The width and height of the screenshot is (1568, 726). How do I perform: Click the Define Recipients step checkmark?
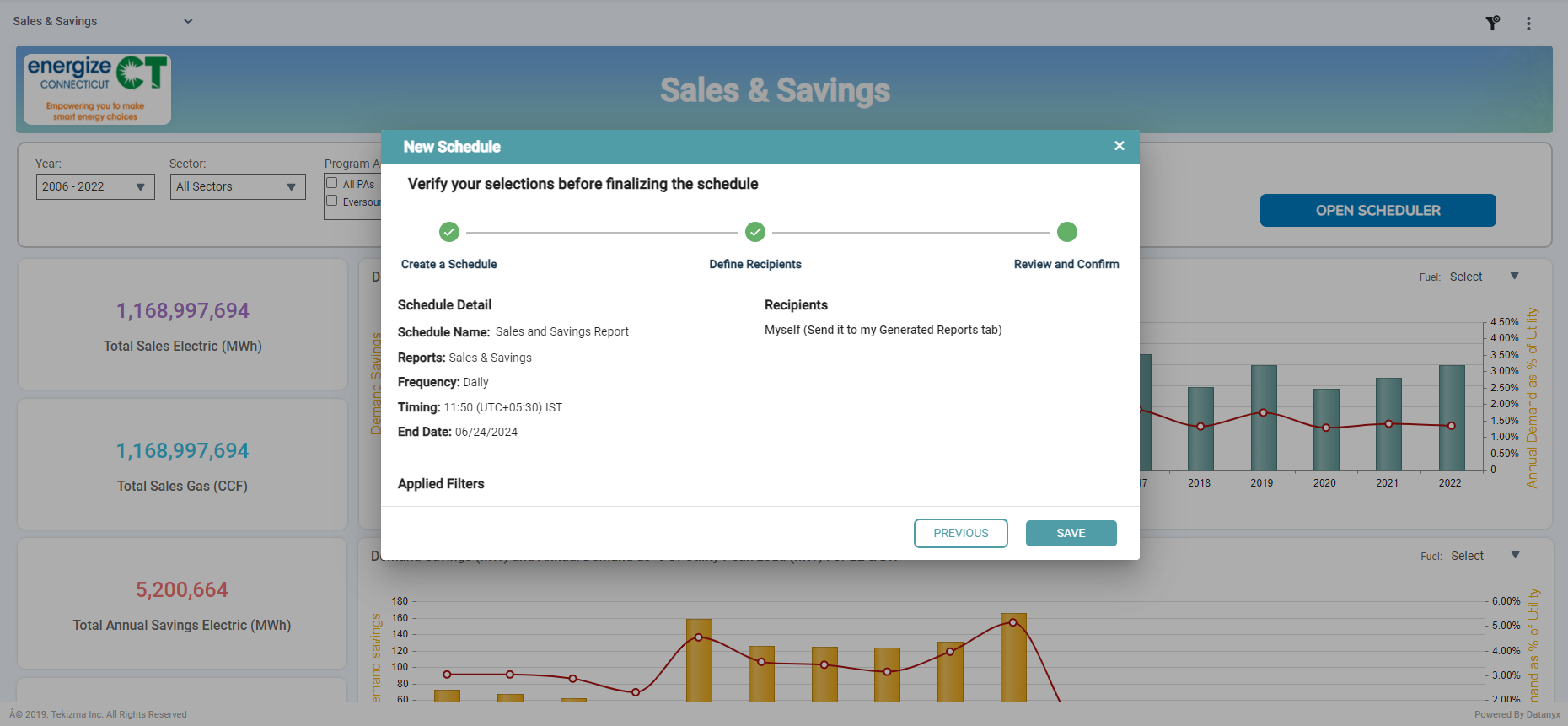[x=755, y=232]
